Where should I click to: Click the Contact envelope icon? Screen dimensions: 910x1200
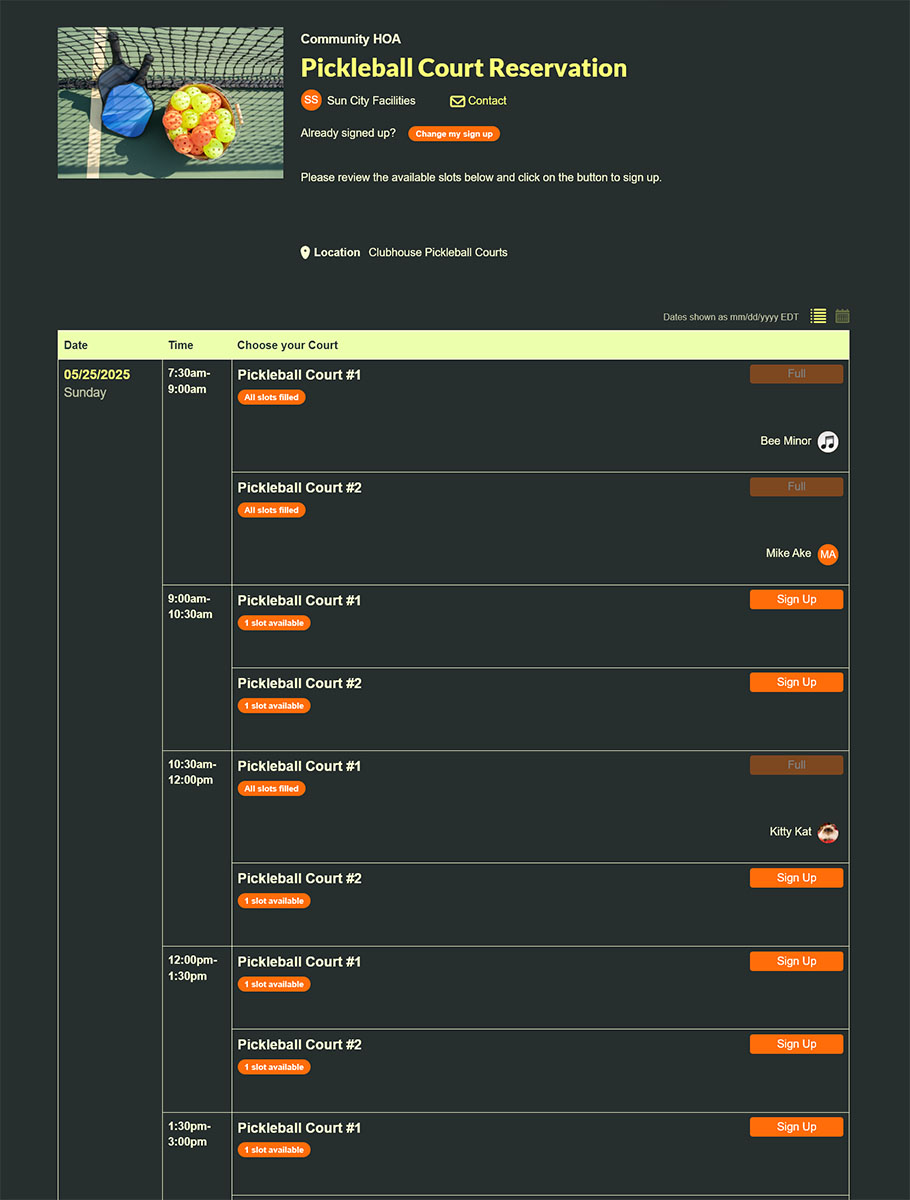457,101
